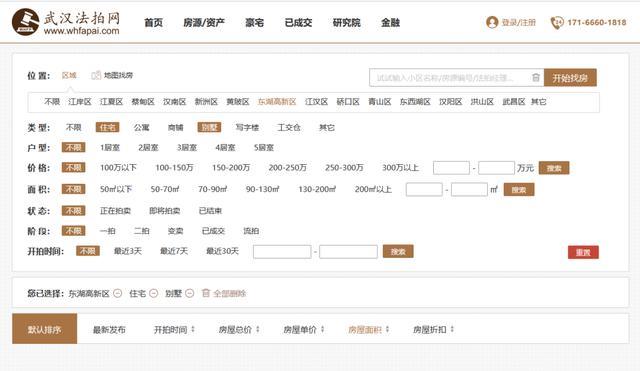Viewport: 640px width, 371px height.
Task: Open 首页 in the navigation
Action: pyautogui.click(x=153, y=22)
